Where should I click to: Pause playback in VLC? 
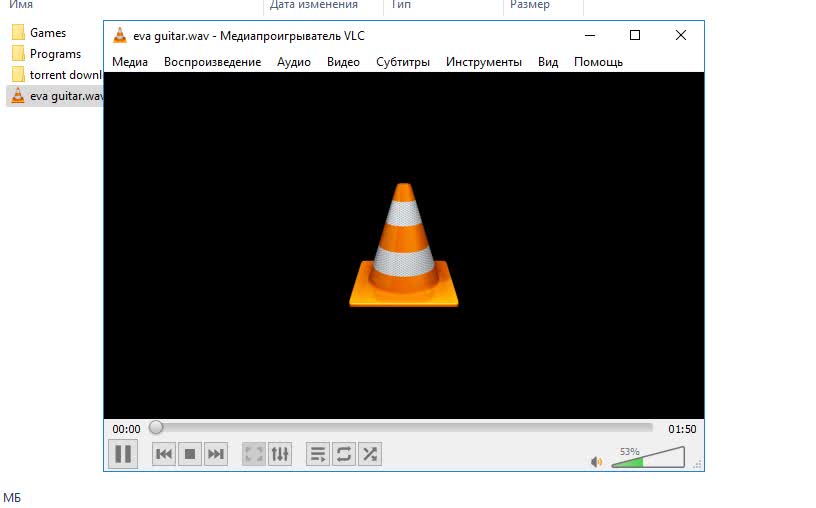pyautogui.click(x=123, y=454)
